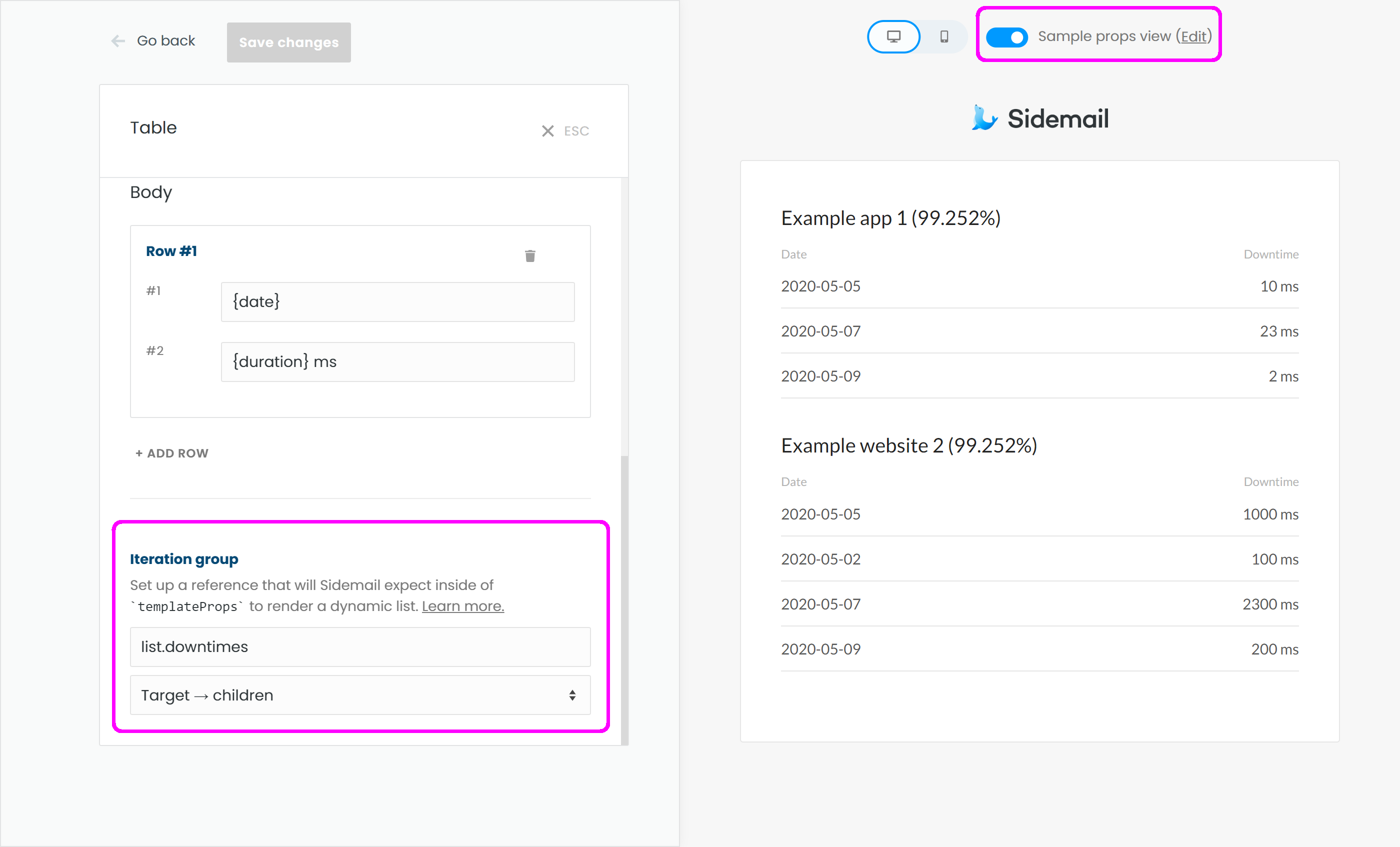Switch to mobile preview icon
Image resolution: width=1400 pixels, height=847 pixels.
(944, 37)
